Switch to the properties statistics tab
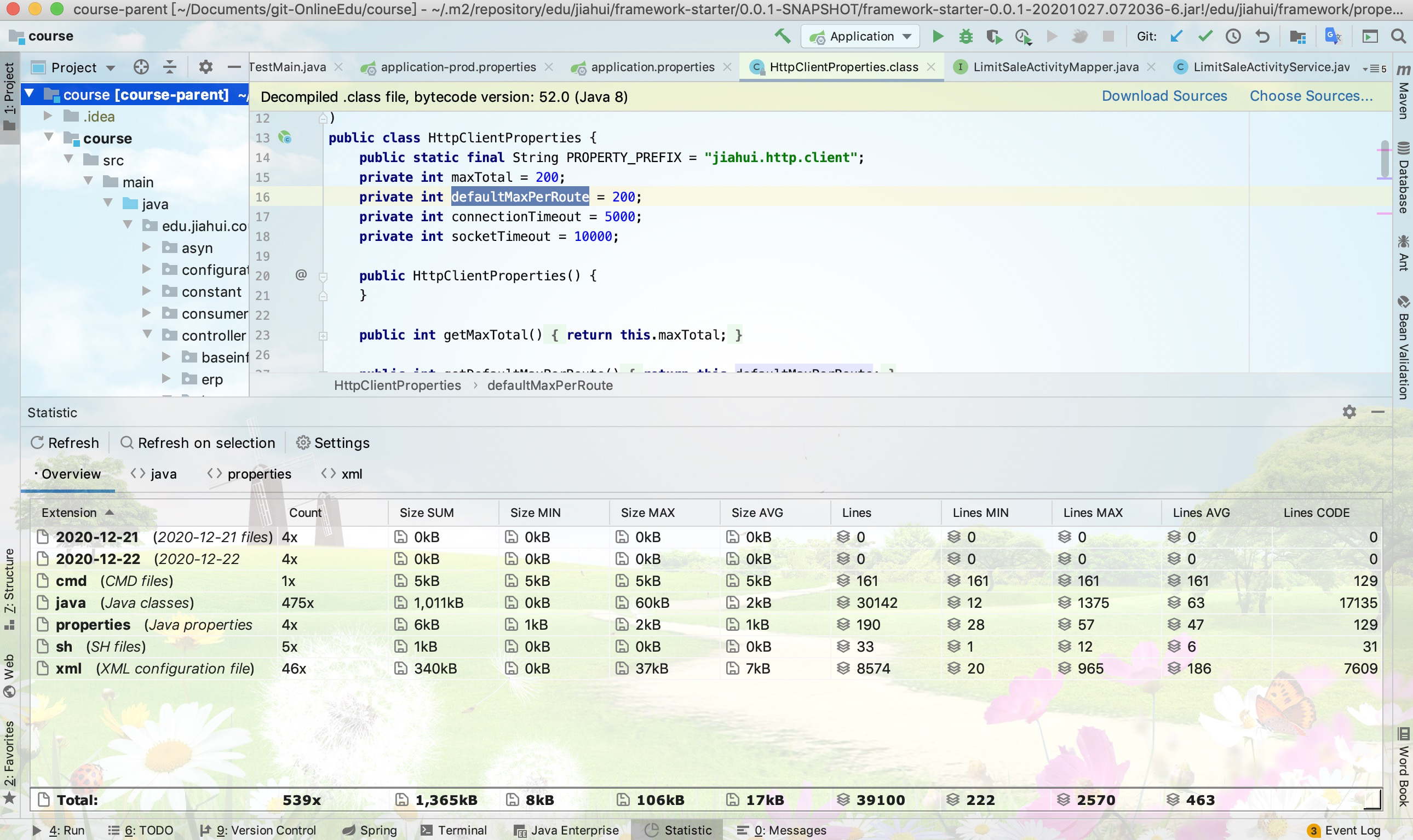1413x840 pixels. [259, 473]
